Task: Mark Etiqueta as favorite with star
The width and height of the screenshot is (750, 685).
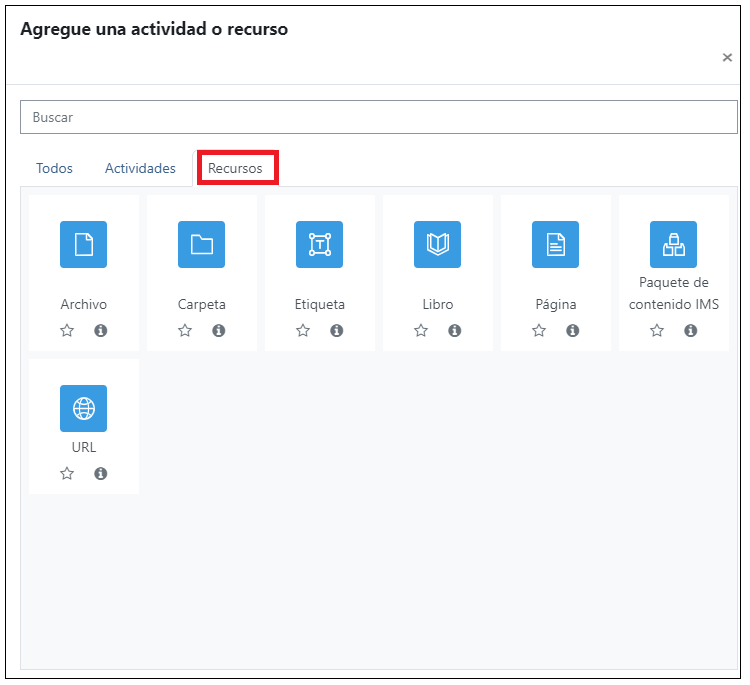Action: 303,331
